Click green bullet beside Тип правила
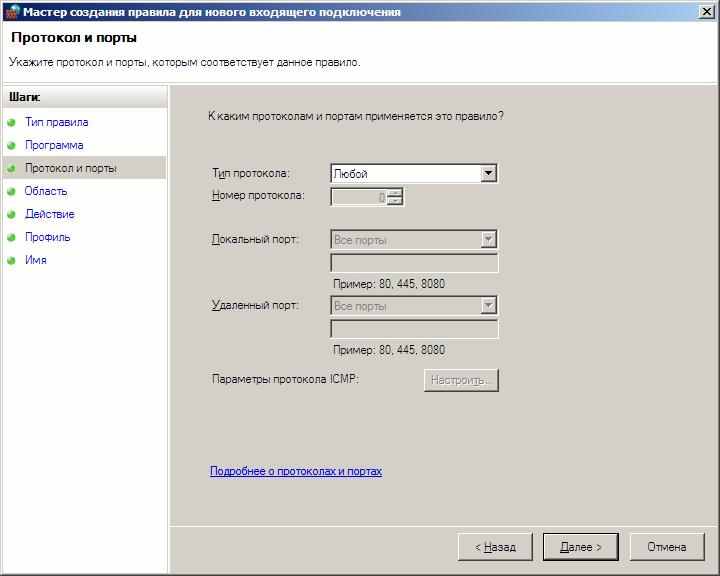The height and width of the screenshot is (576, 720). coord(11,123)
